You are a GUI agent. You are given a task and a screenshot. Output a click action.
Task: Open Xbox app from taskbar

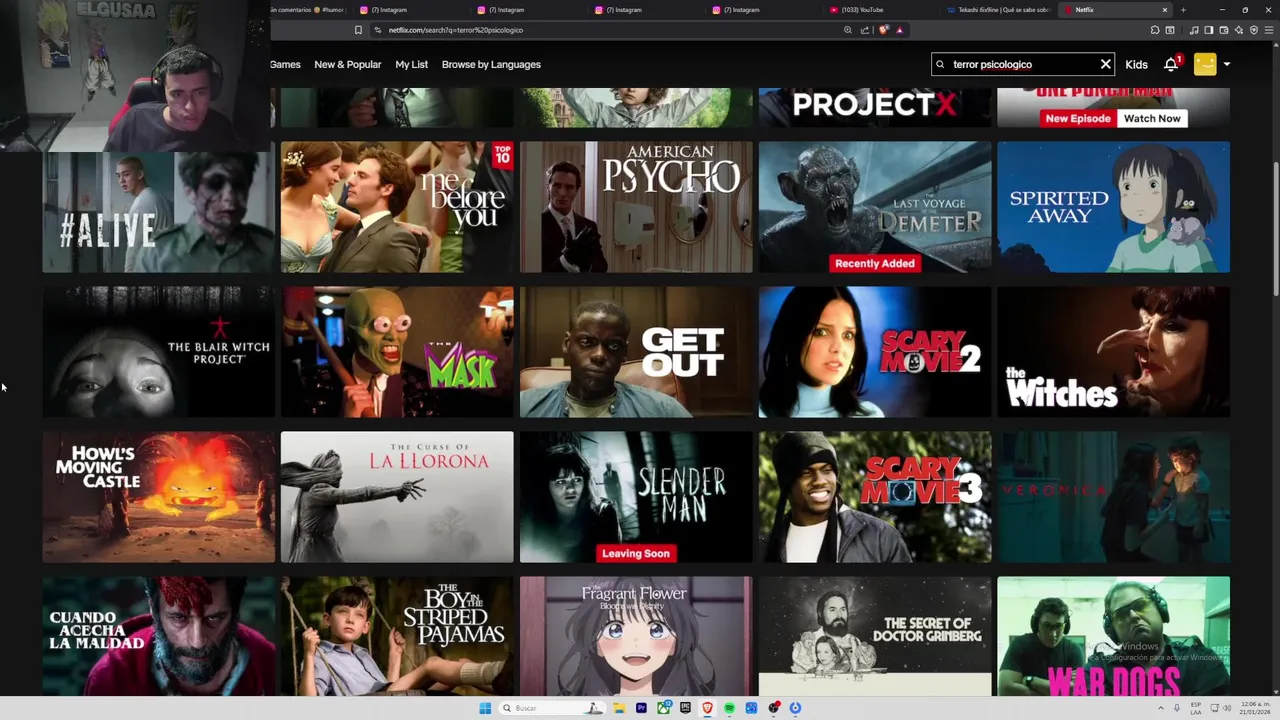point(663,708)
